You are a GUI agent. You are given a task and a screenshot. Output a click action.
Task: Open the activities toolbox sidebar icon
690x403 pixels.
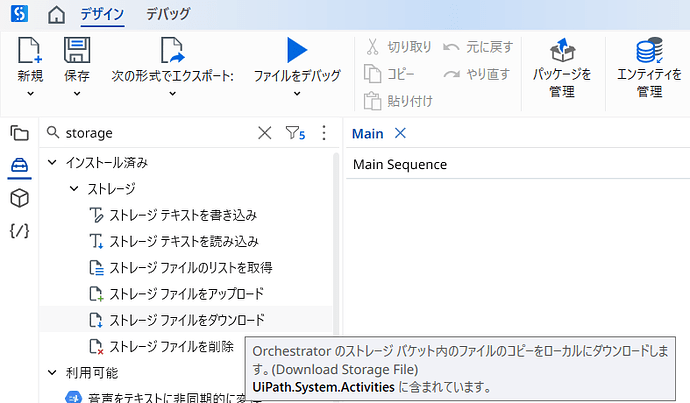pyautogui.click(x=19, y=166)
